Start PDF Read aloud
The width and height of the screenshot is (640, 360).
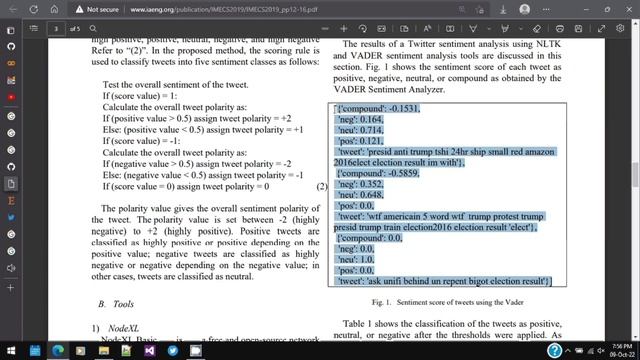tap(427, 28)
